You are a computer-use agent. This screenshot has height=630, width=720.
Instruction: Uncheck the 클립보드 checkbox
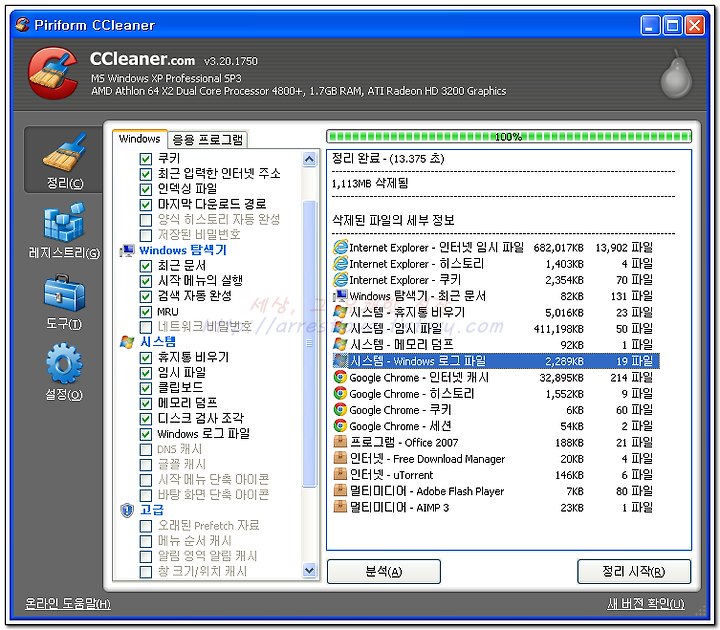[x=146, y=388]
